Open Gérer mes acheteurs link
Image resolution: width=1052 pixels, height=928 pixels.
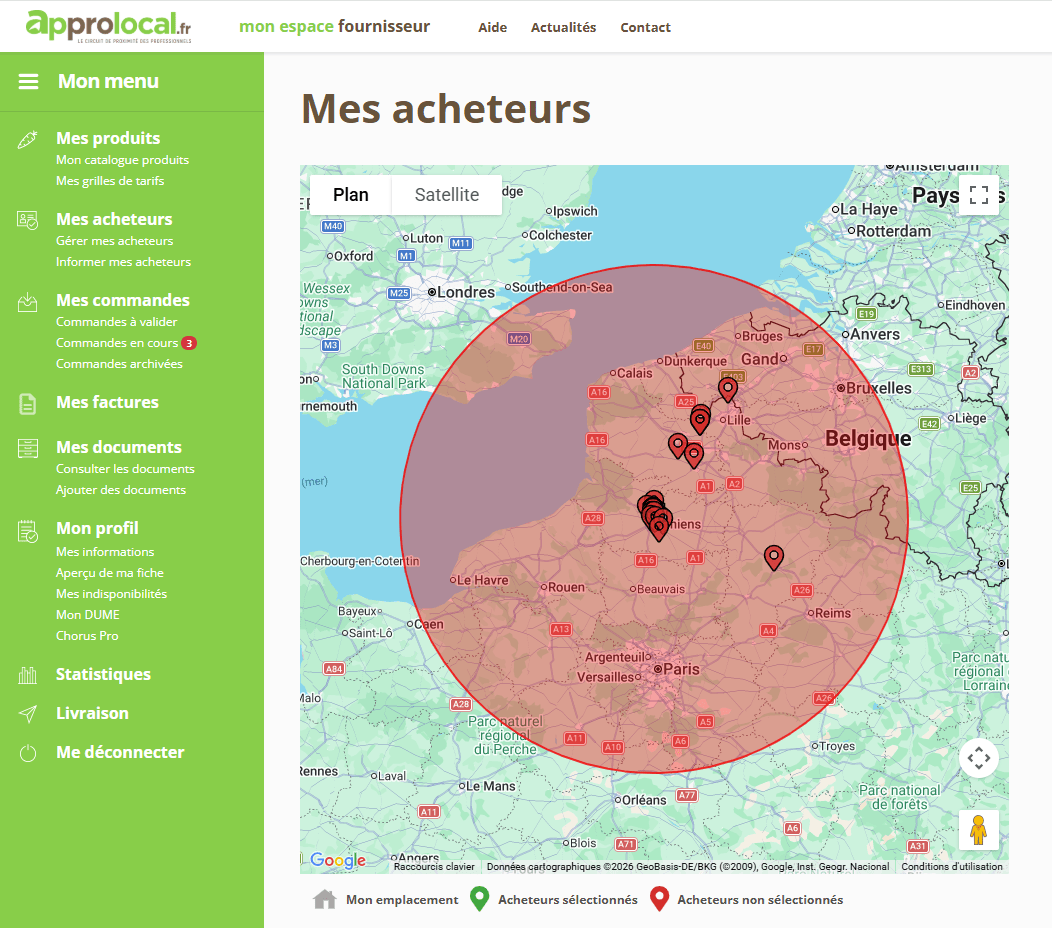(114, 241)
